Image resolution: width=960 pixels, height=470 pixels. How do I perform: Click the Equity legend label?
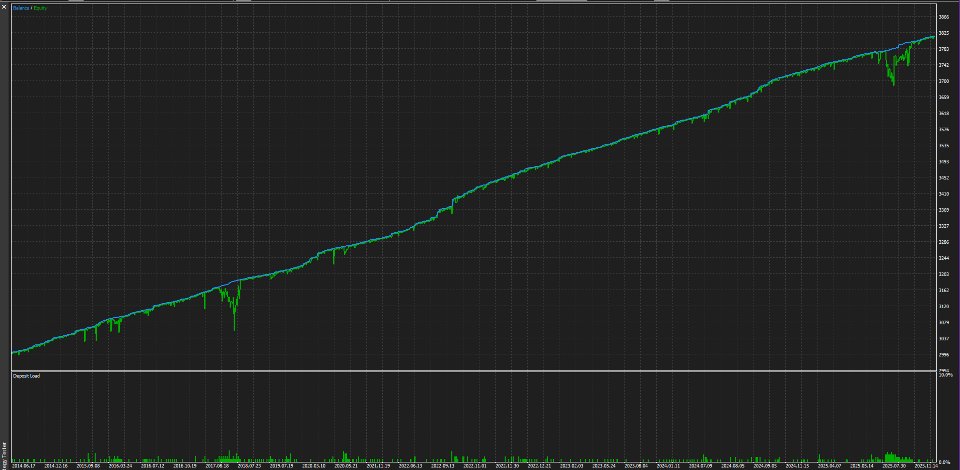pos(40,9)
